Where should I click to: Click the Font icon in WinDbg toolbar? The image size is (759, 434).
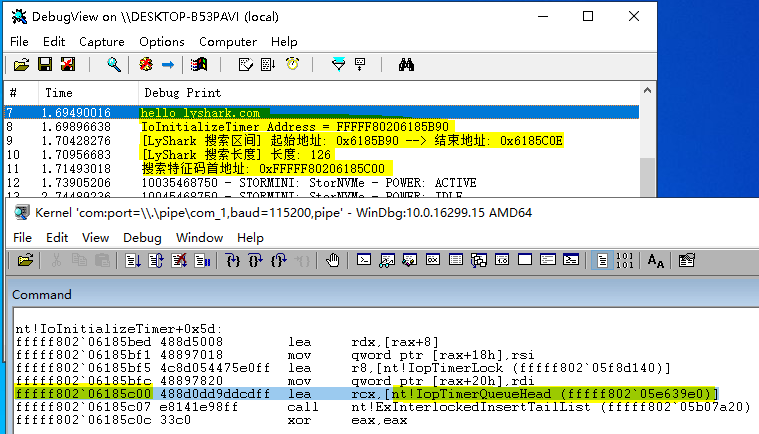tap(655, 261)
